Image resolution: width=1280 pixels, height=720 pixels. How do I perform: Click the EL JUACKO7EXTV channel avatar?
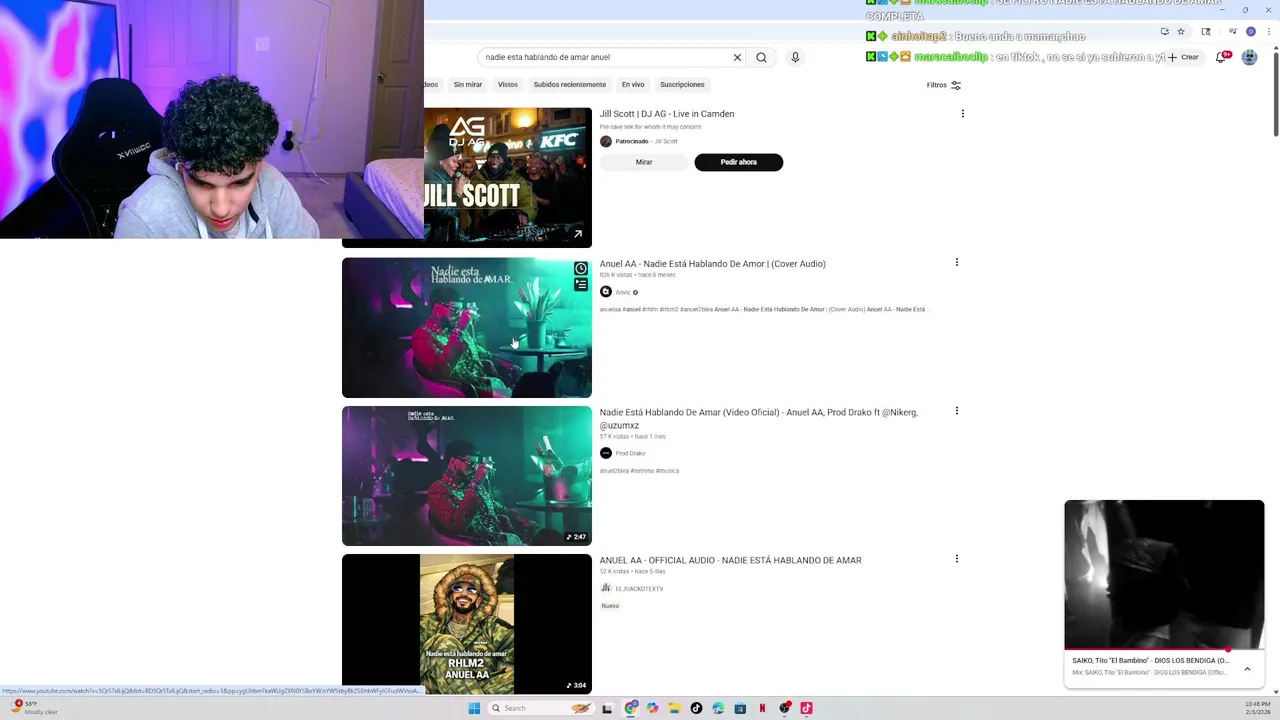[606, 588]
